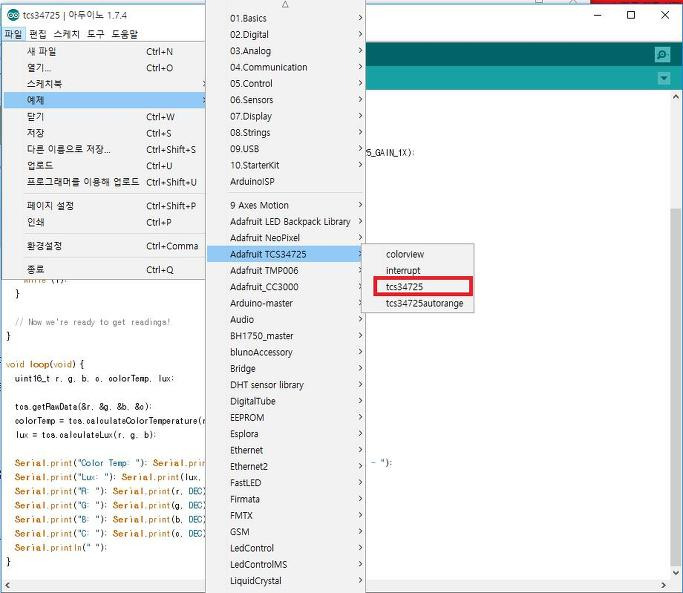Screen dimensions: 683x593
Task: Select 닫기 in file menu
Action: tap(105, 117)
